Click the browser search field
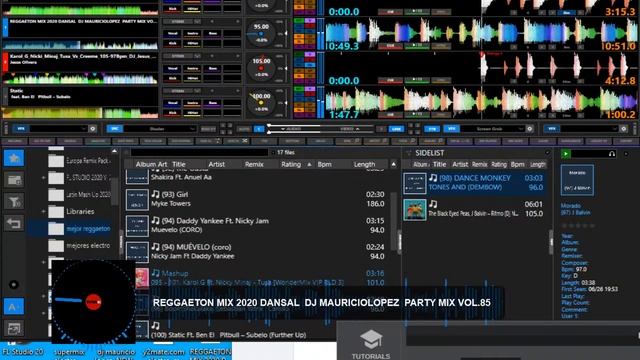The width and height of the screenshot is (640, 360). pos(199,153)
